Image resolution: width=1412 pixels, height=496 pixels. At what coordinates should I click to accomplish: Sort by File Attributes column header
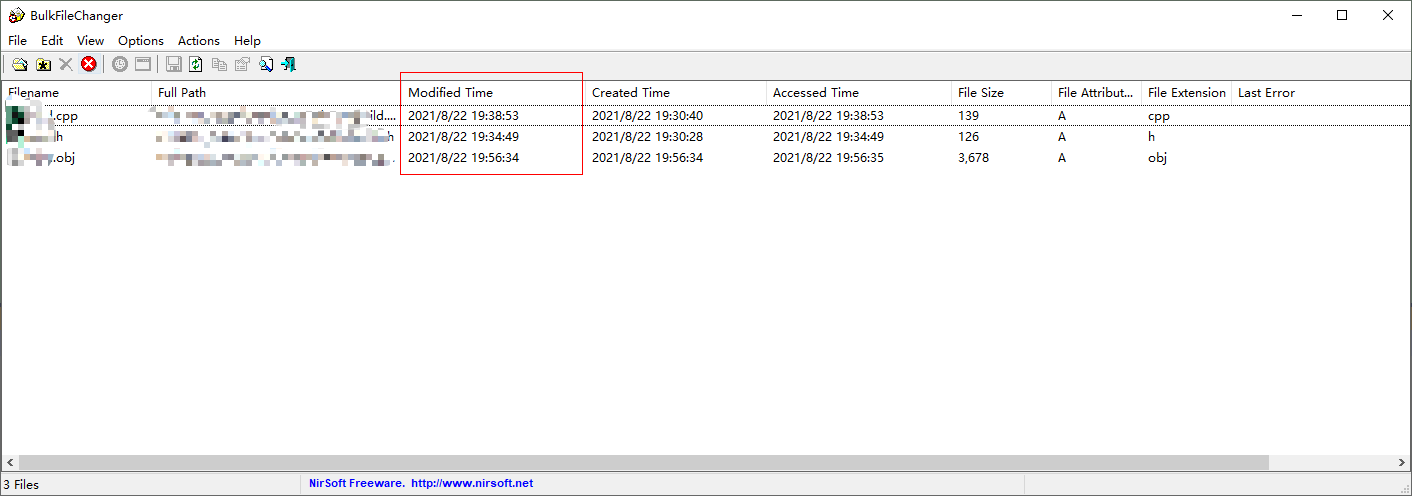point(1097,92)
